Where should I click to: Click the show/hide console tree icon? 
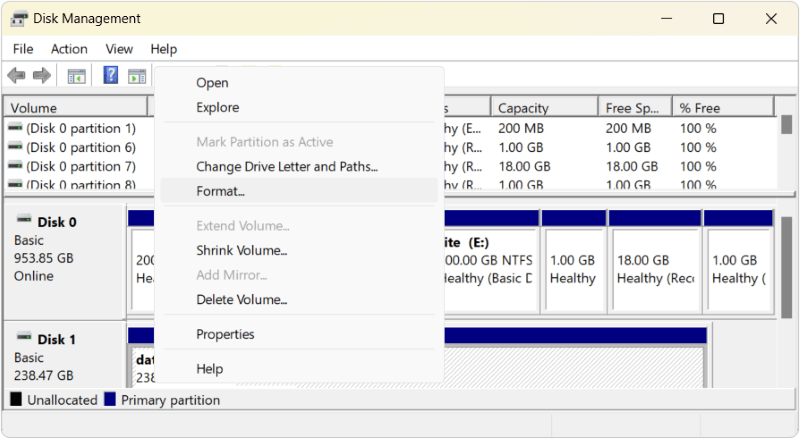point(76,76)
